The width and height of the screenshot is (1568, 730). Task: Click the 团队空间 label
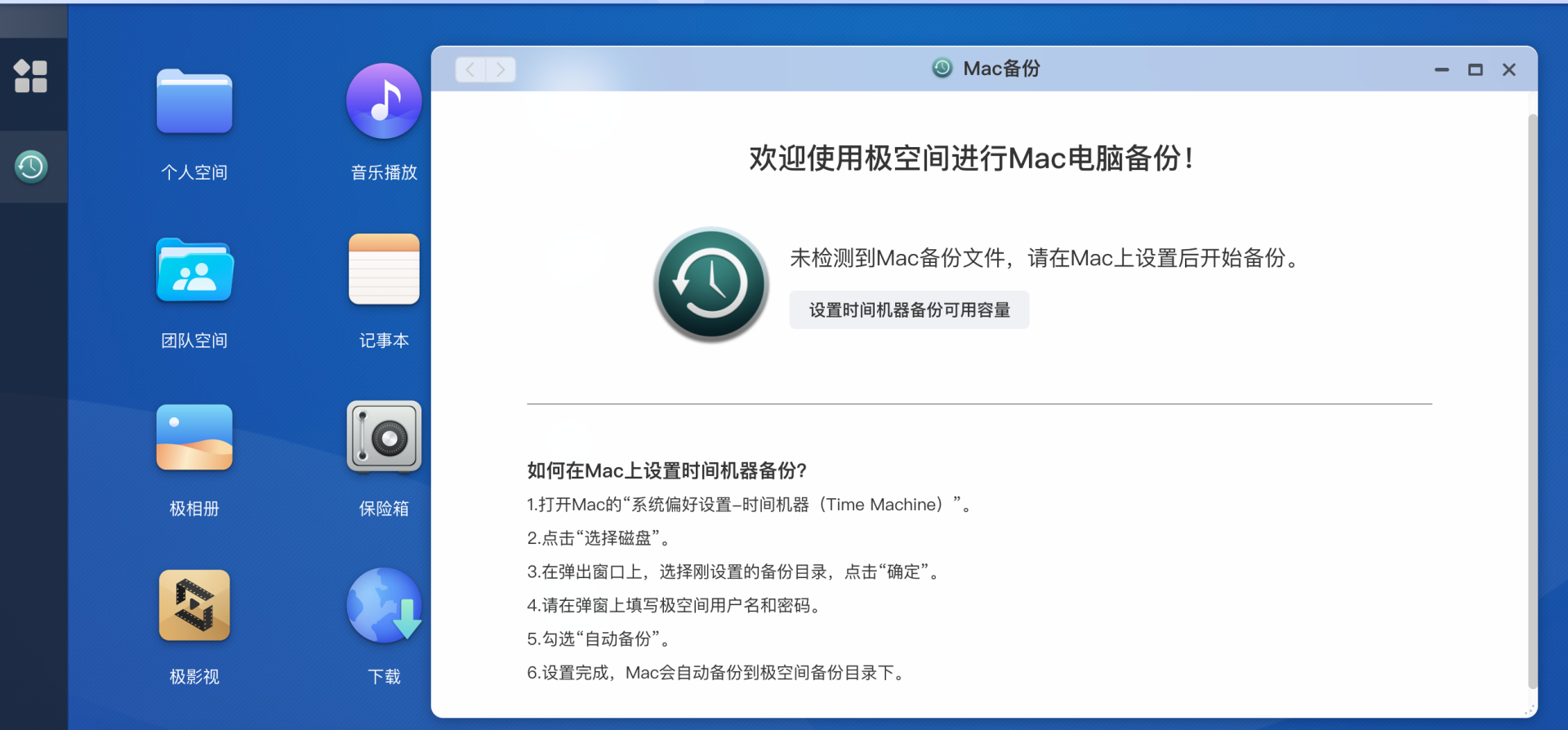click(194, 341)
